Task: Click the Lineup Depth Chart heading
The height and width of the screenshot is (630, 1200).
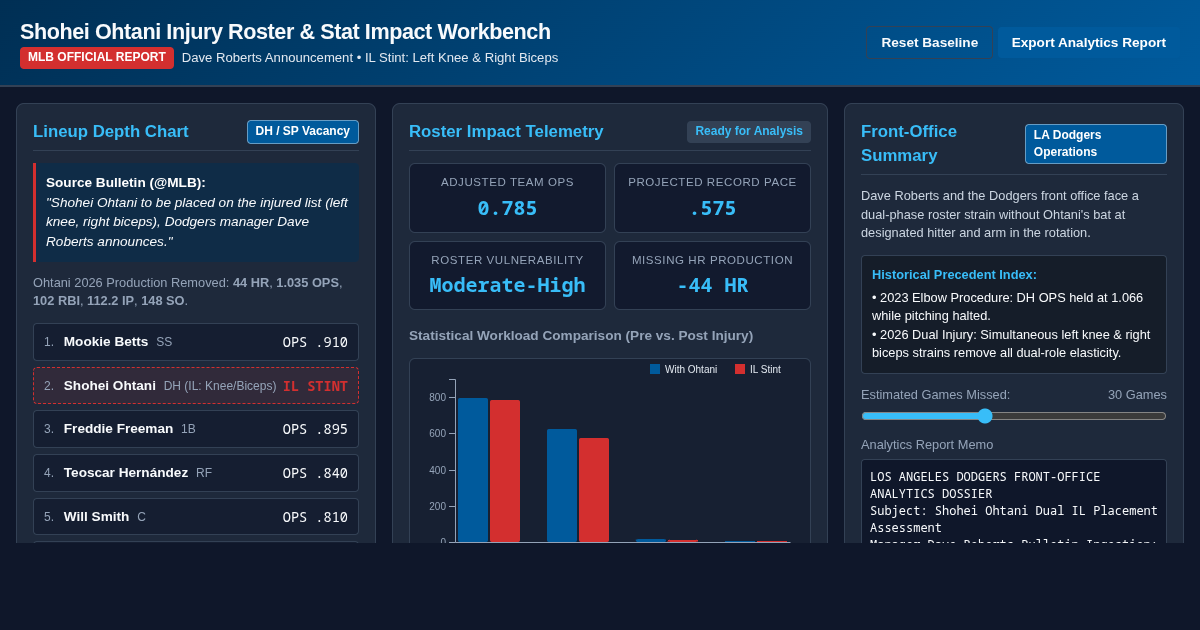Action: tap(111, 132)
